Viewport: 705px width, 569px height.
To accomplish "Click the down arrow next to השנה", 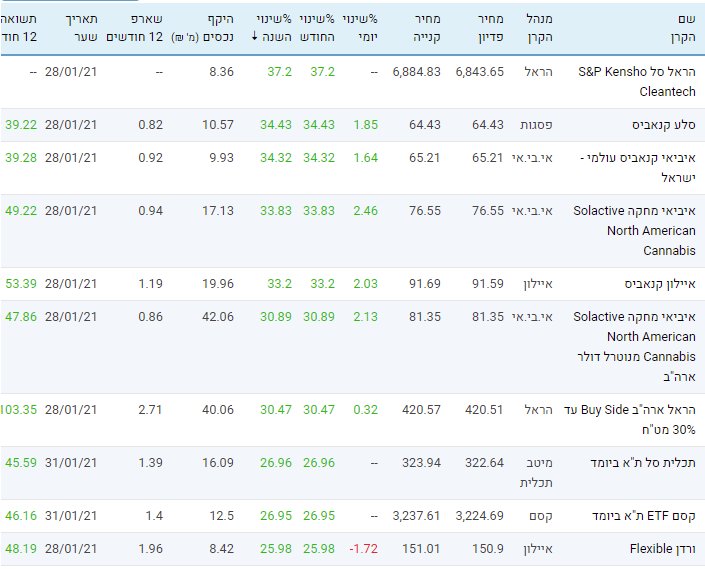I will [254, 36].
